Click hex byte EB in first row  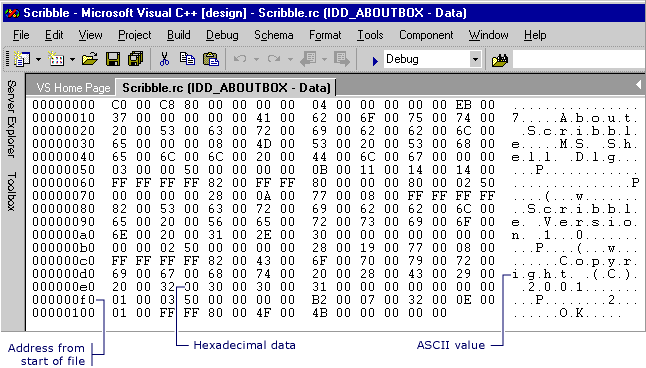tap(463, 105)
